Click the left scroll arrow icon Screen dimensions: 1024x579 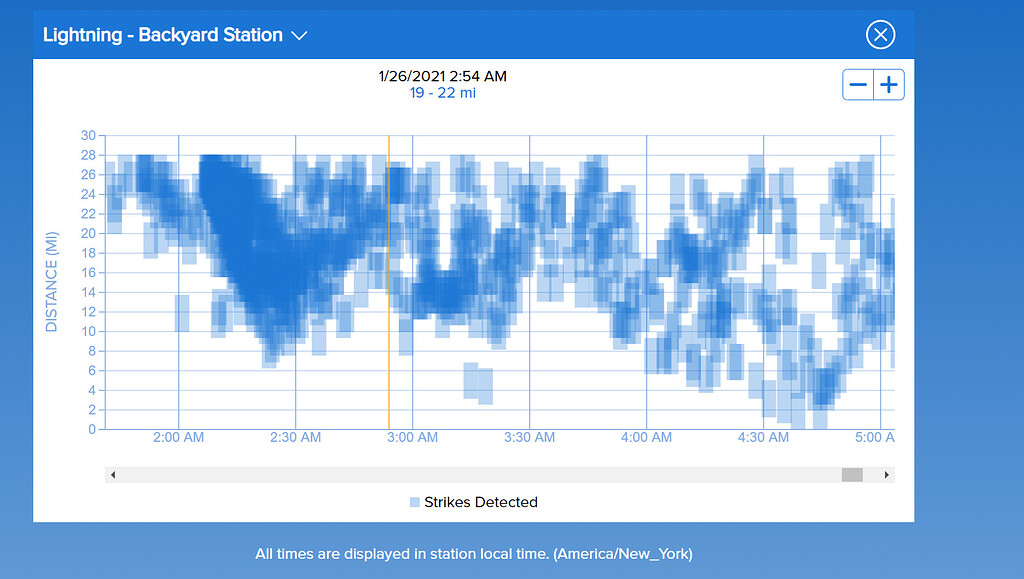(113, 474)
